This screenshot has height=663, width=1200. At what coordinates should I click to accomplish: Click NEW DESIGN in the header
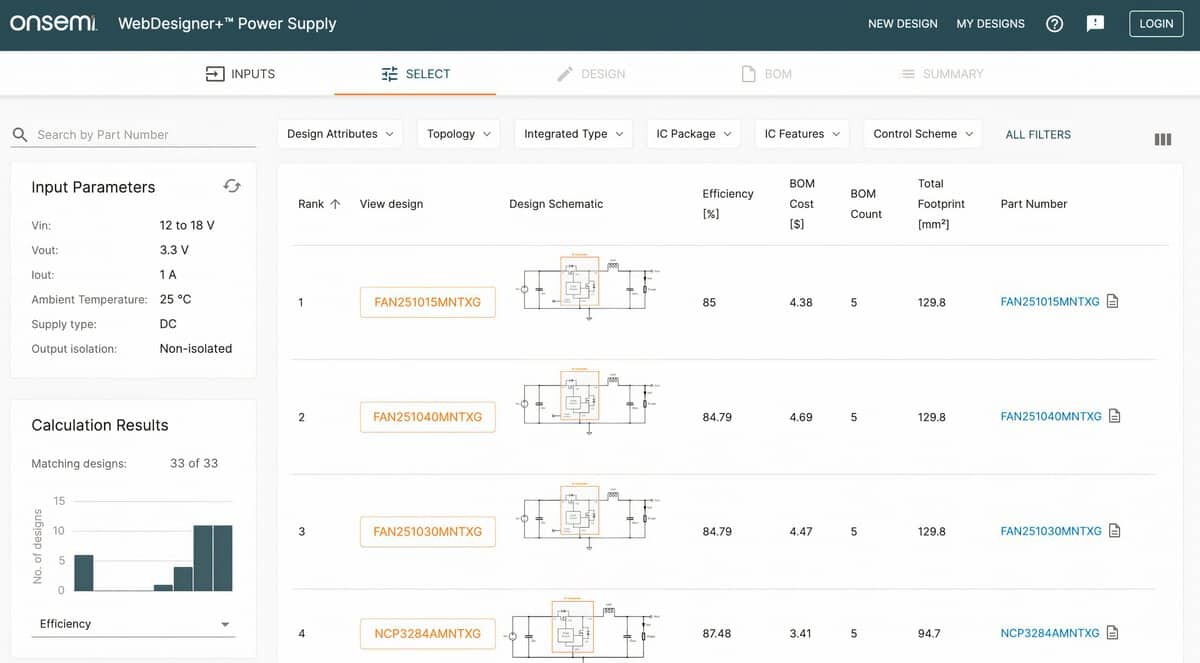tap(903, 24)
